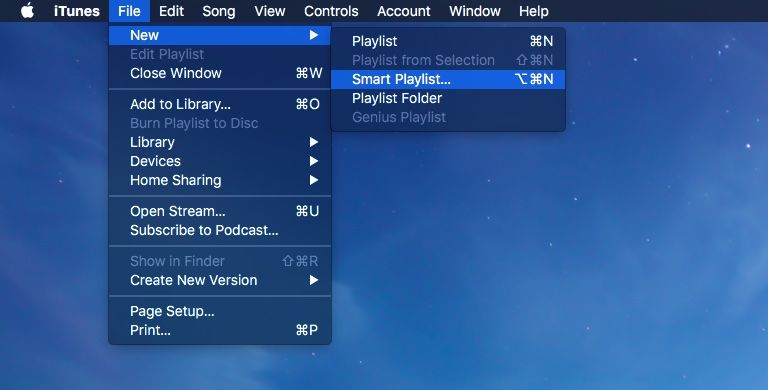Expand the Home Sharing submenu
768x390 pixels.
pos(220,181)
